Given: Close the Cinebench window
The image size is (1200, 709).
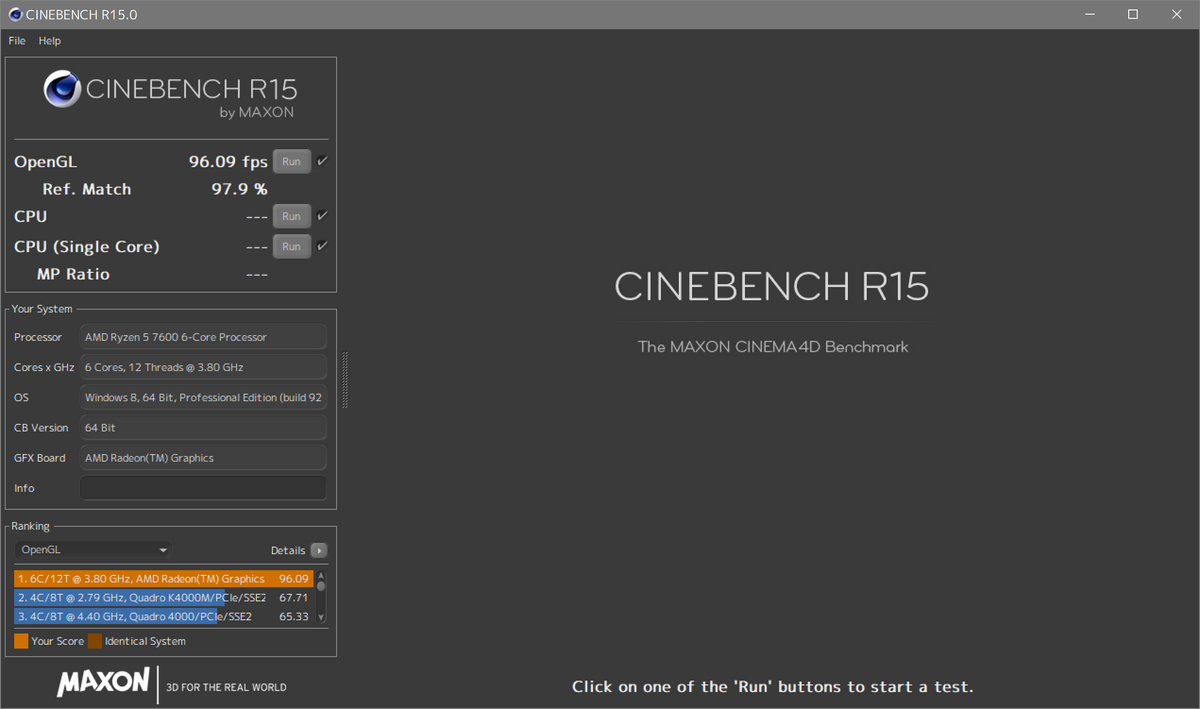Looking at the screenshot, I should 1177,14.
